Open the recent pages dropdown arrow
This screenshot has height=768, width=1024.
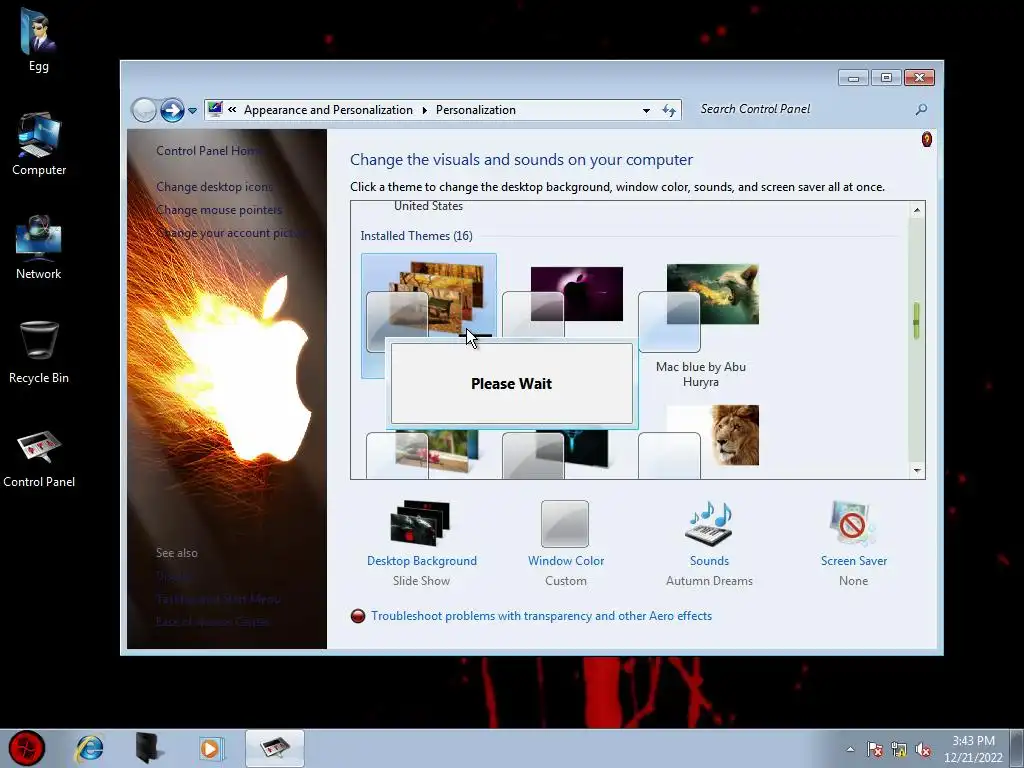[193, 110]
